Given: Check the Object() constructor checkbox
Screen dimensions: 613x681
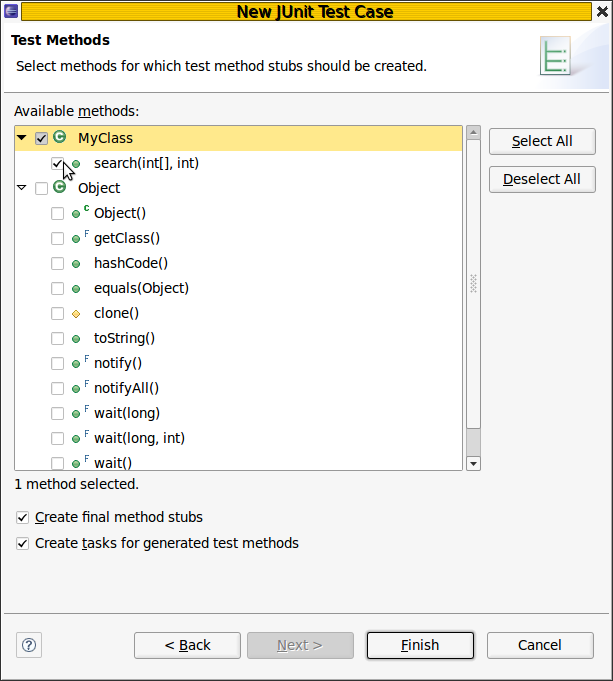Looking at the screenshot, I should (57, 214).
